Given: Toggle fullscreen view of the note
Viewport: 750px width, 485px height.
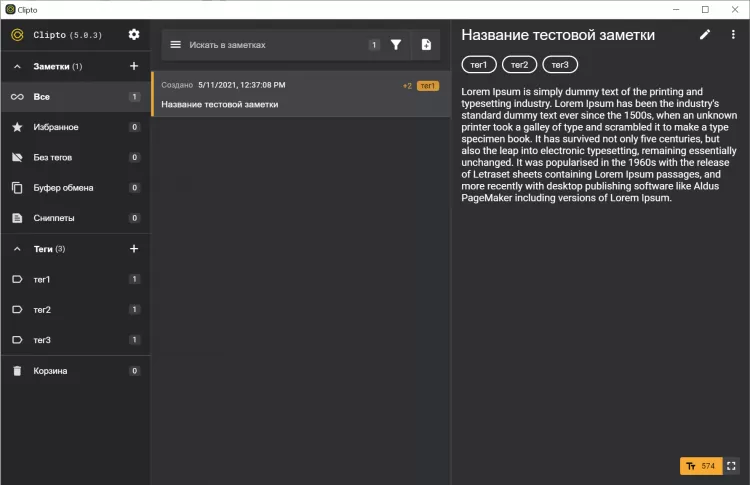Looking at the screenshot, I should click(731, 466).
